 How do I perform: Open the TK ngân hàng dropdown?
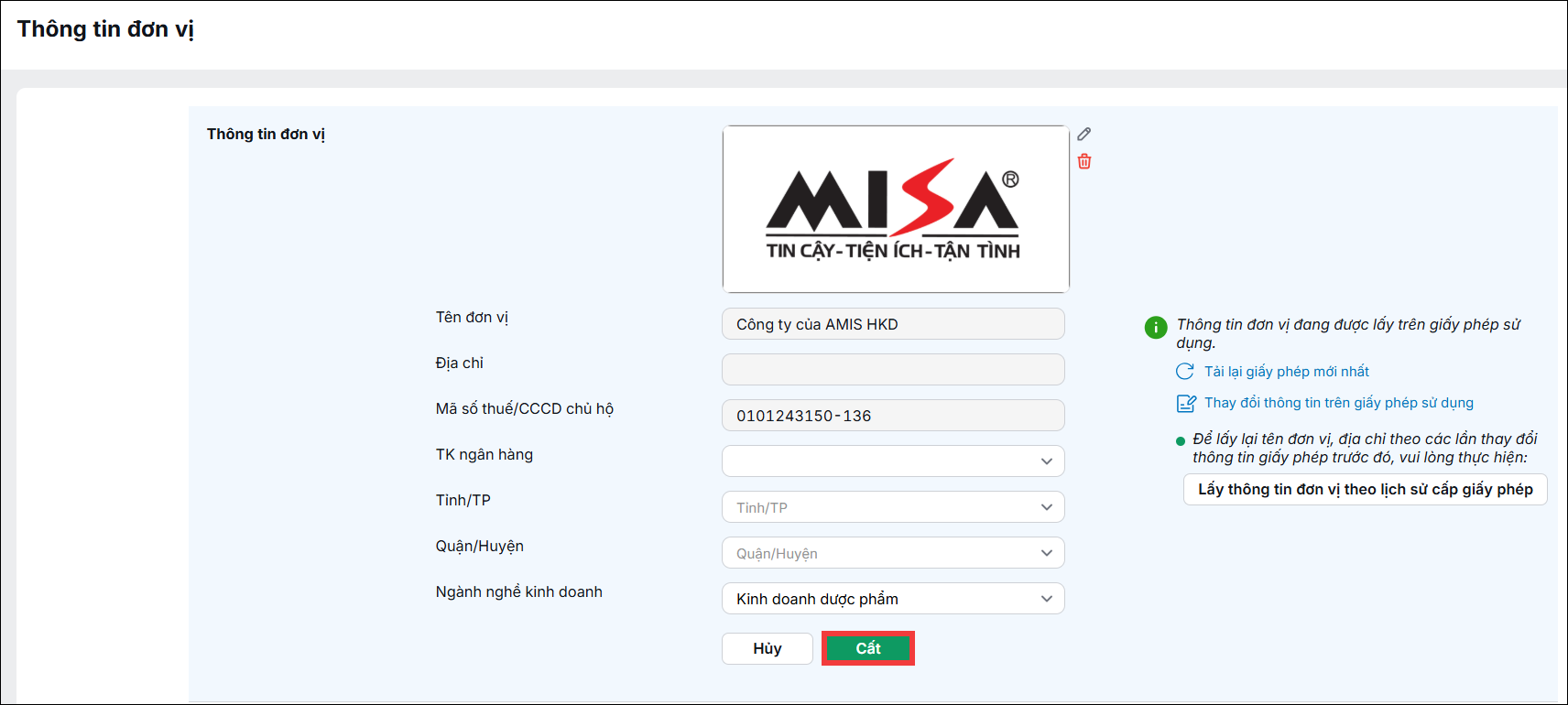[x=893, y=461]
